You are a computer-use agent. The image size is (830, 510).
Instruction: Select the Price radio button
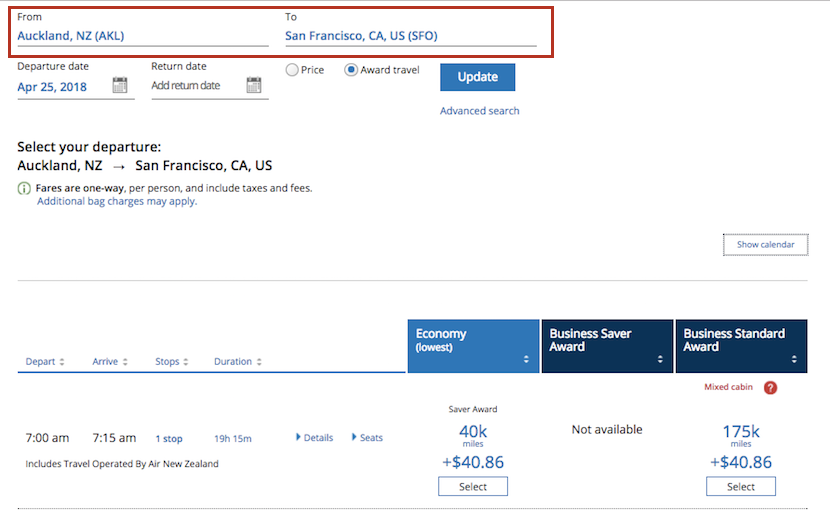292,70
